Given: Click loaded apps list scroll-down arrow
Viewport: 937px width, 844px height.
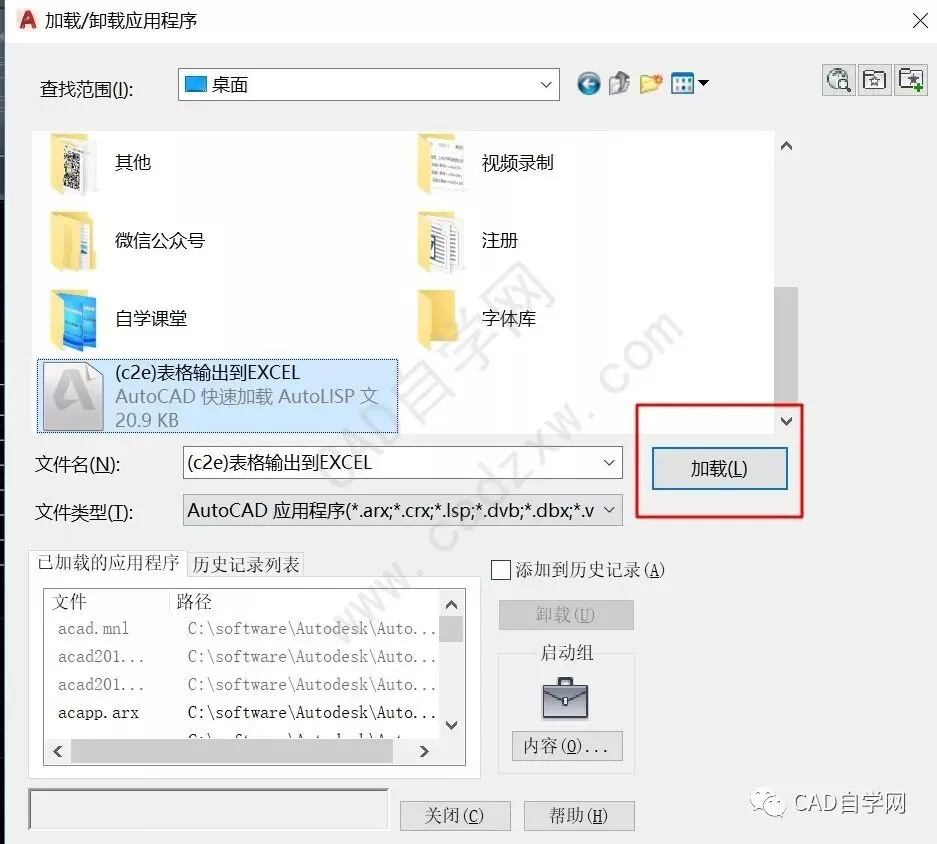Looking at the screenshot, I should point(452,725).
